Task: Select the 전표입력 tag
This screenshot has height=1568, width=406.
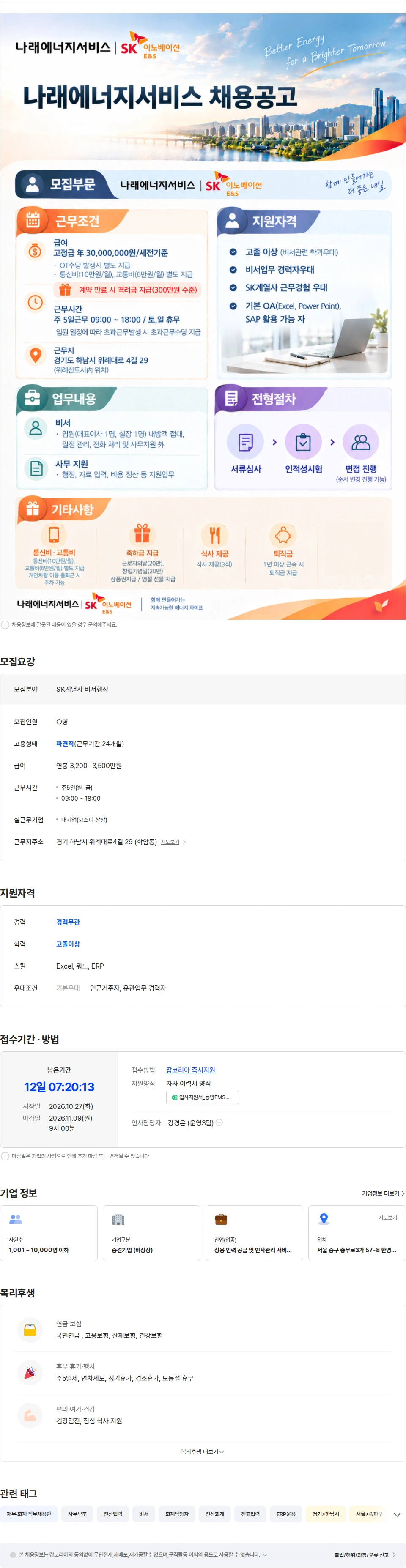Action: pyautogui.click(x=250, y=1514)
